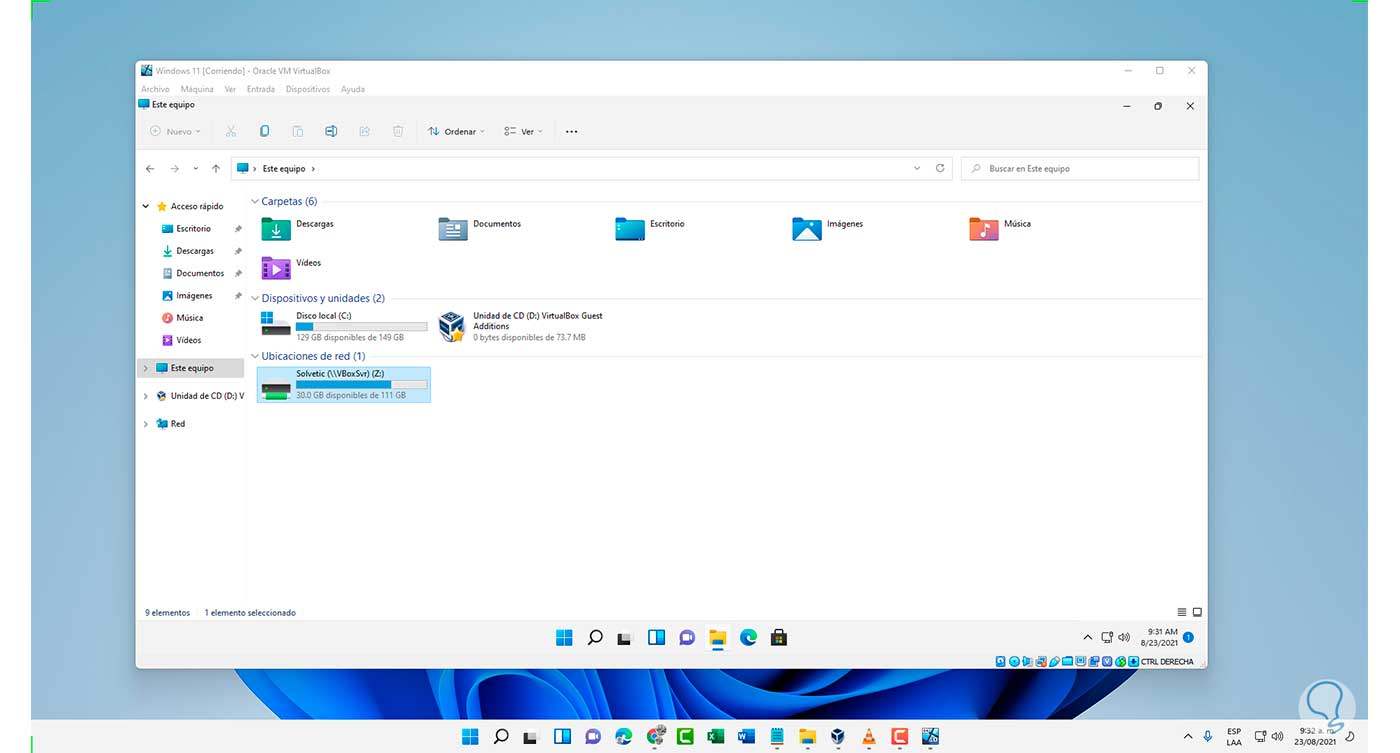Screen dimensions: 1400x753
Task: Show hidden icons in guest system tray
Action: [1088, 637]
